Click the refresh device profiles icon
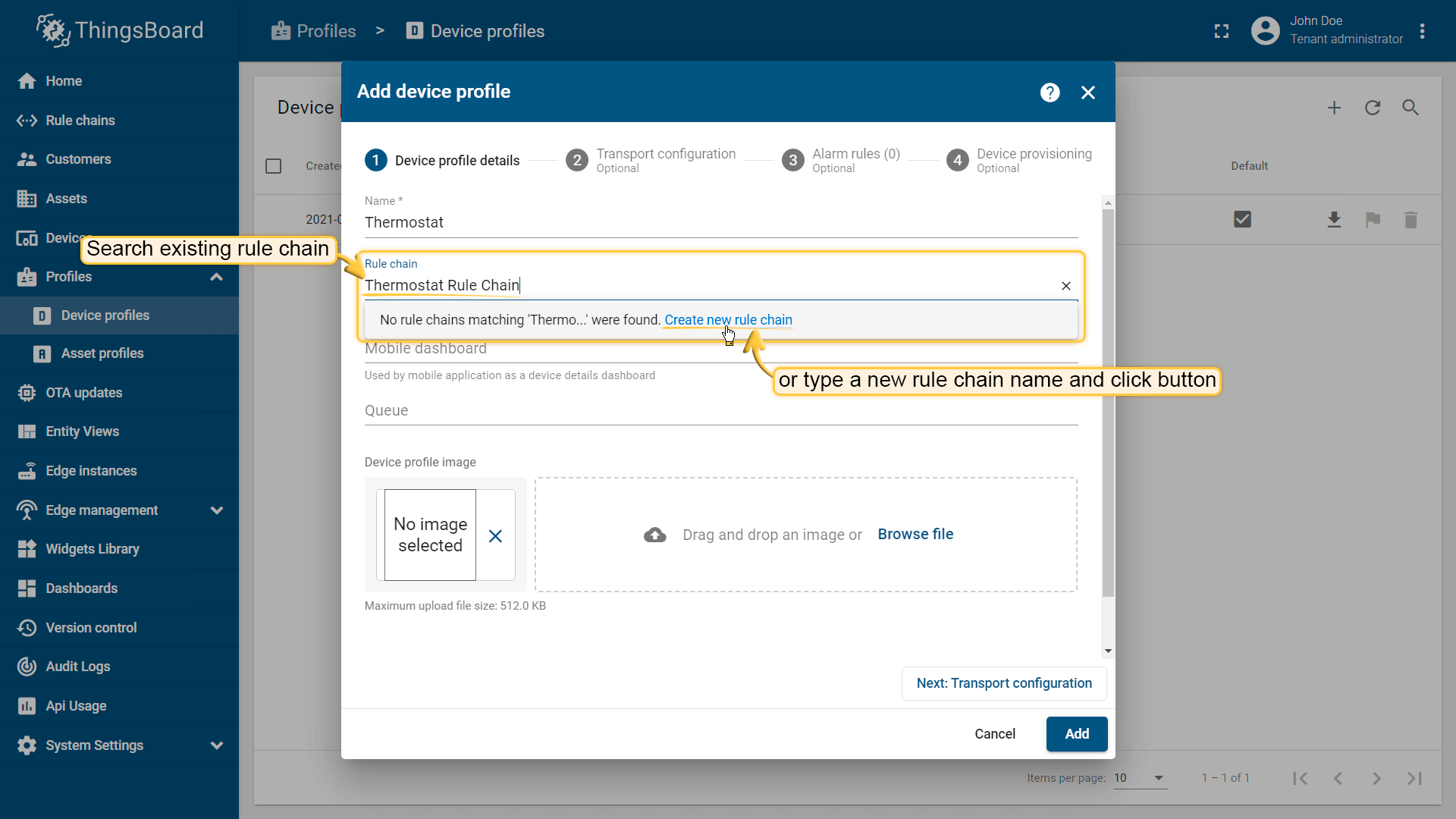 [x=1372, y=108]
